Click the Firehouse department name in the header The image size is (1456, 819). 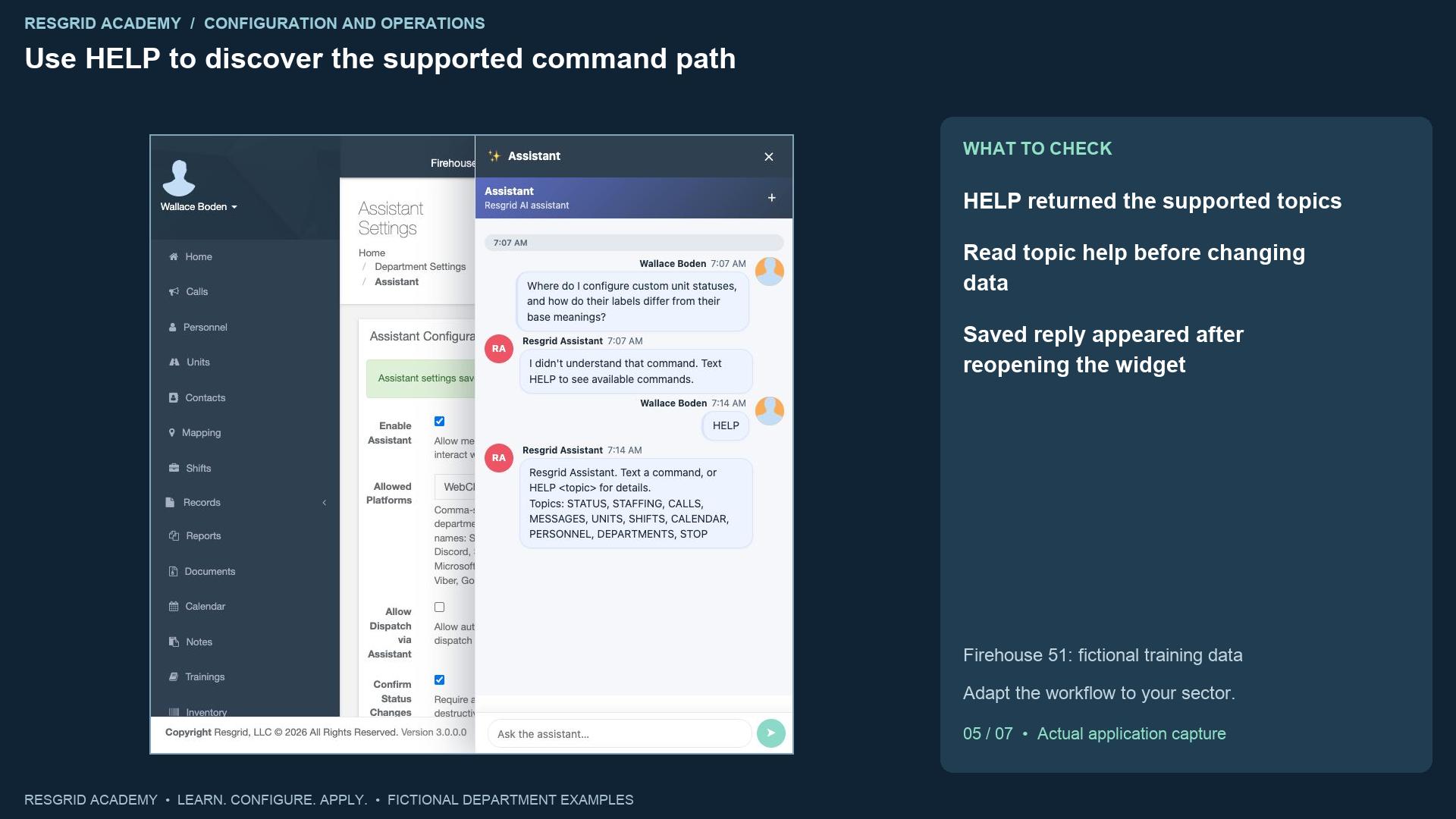pyautogui.click(x=453, y=163)
